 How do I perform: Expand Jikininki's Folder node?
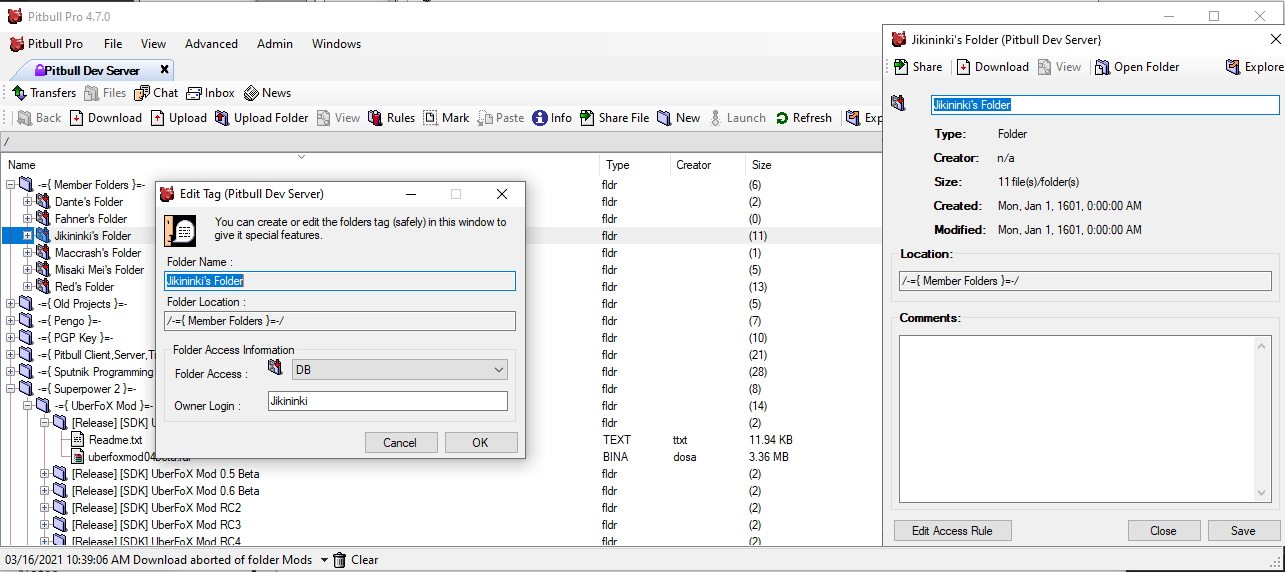[x=28, y=236]
